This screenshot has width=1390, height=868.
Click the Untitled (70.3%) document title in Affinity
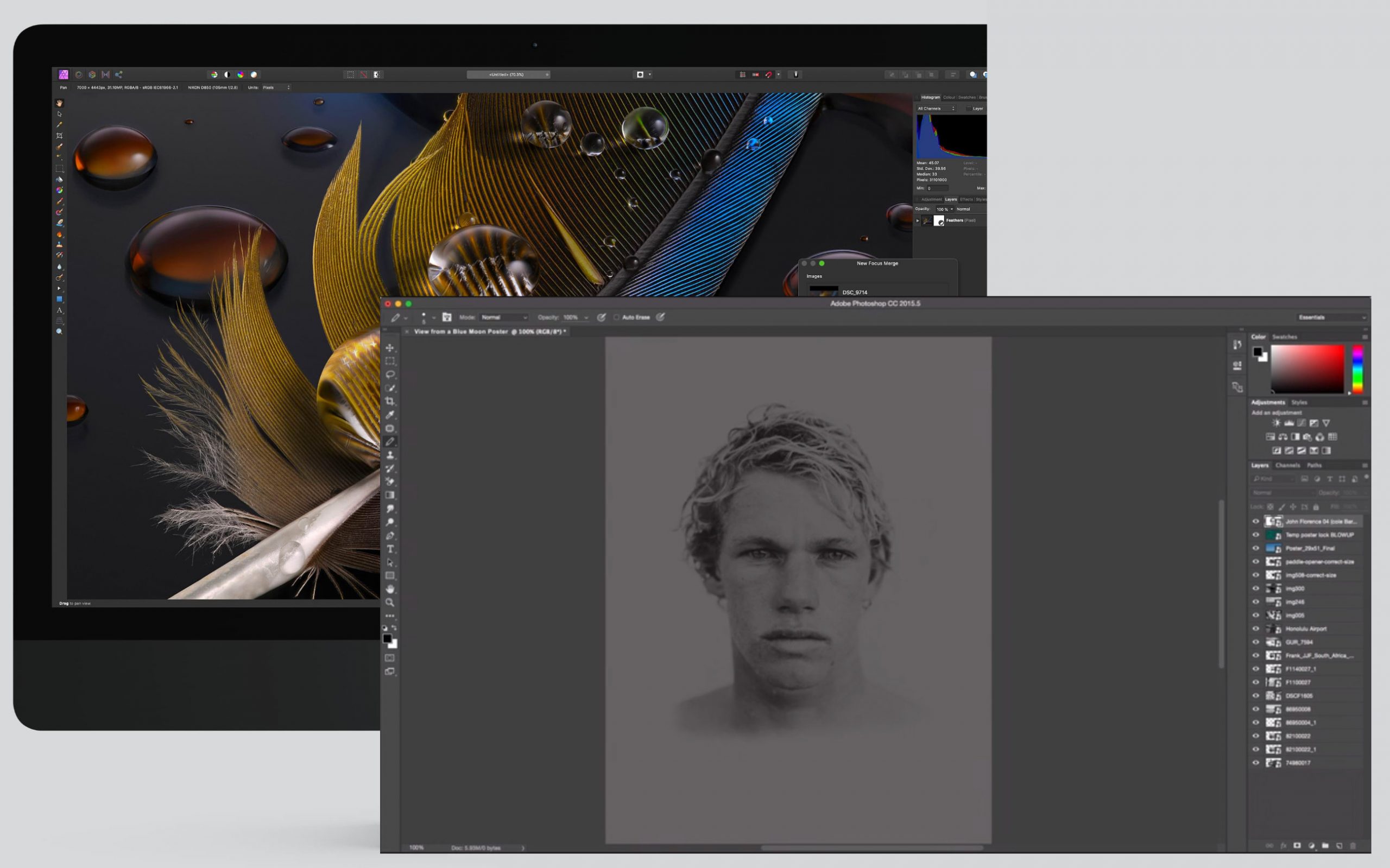click(x=507, y=74)
